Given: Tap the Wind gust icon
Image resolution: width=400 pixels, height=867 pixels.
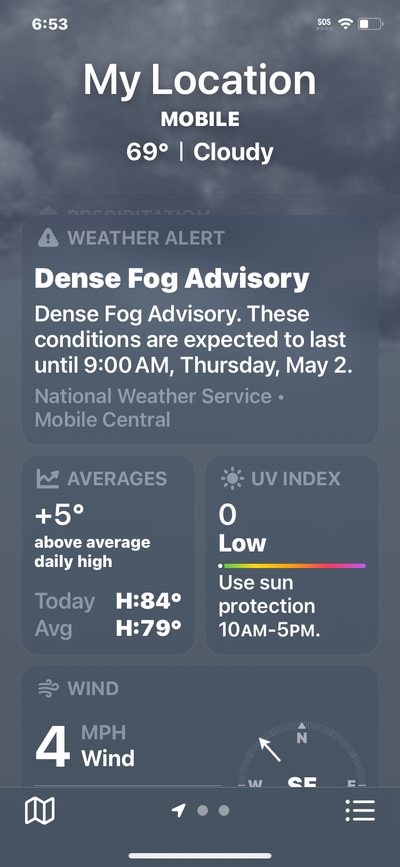Looking at the screenshot, I should pyautogui.click(x=48, y=688).
